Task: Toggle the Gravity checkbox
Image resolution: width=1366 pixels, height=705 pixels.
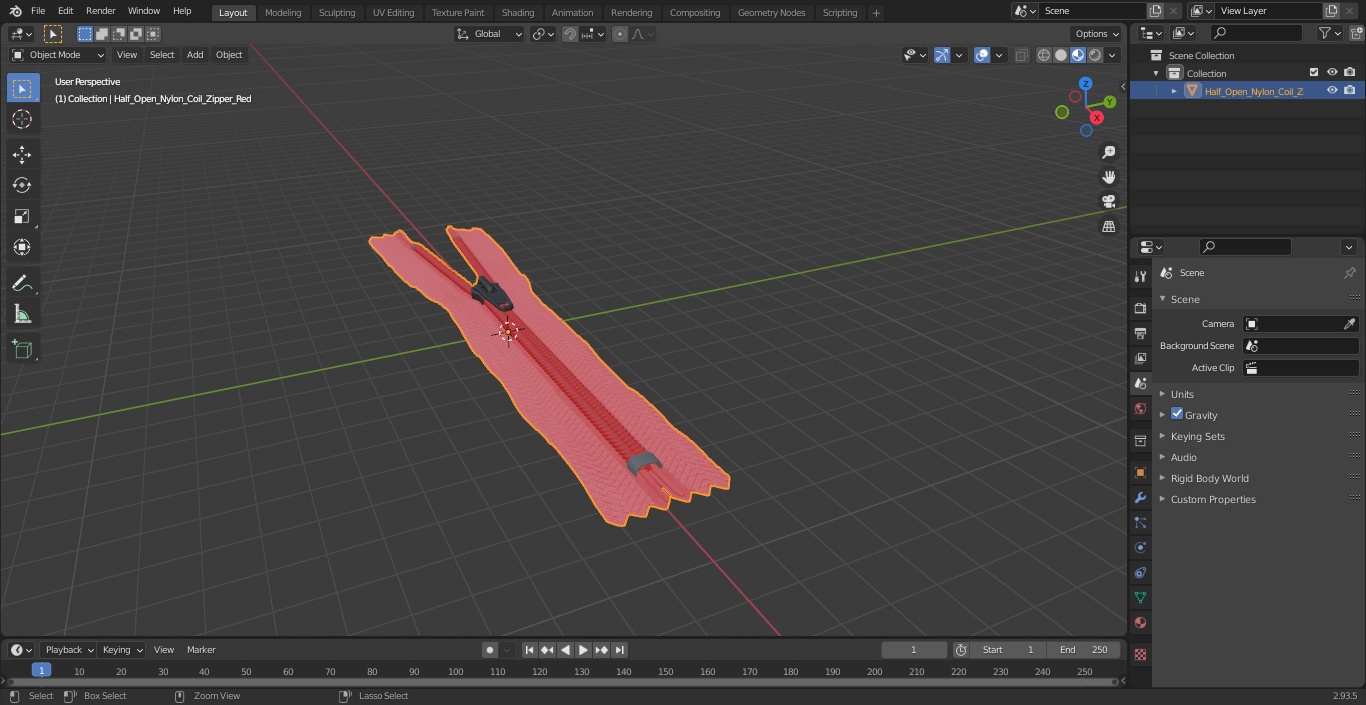Action: coord(1177,414)
